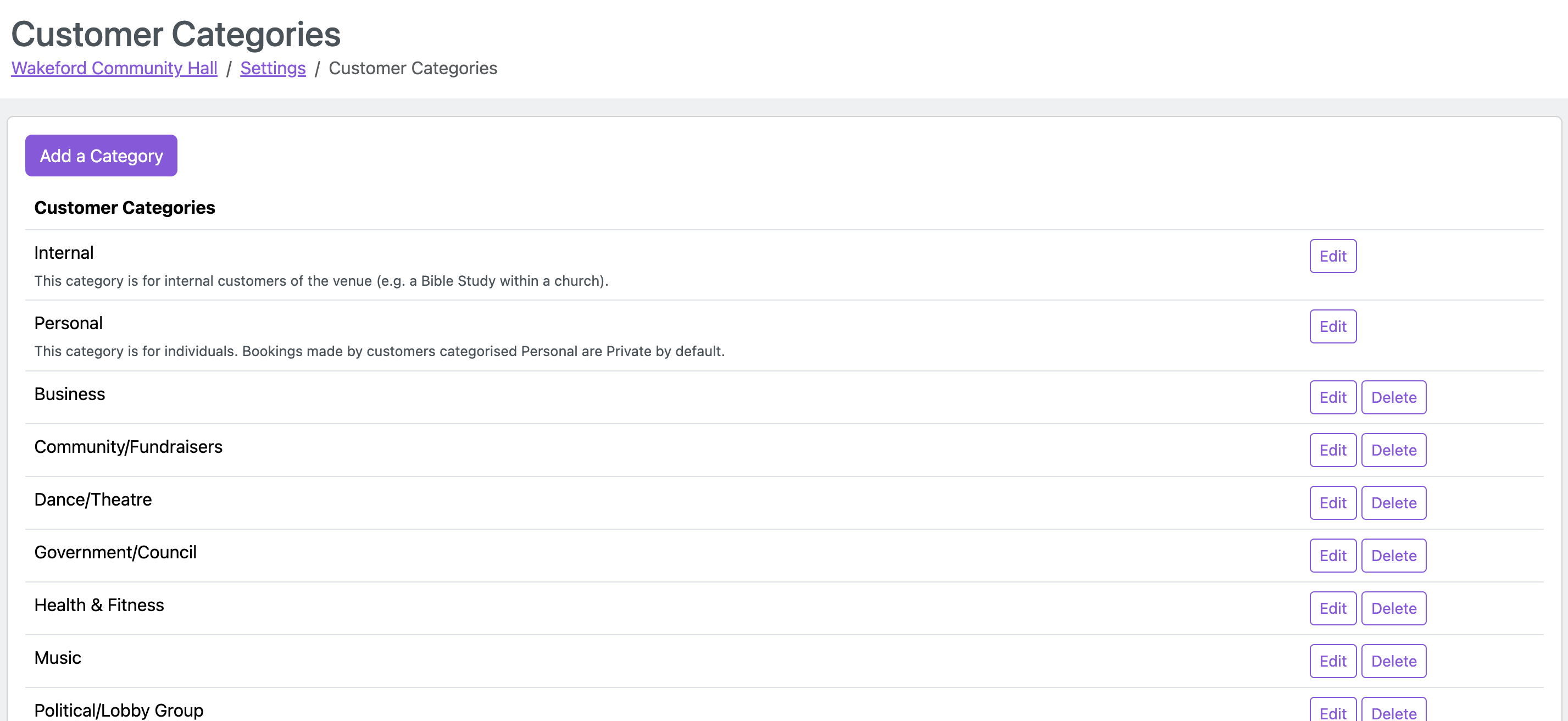The image size is (1568, 721).
Task: Edit the Dance/Theatre category
Action: [1332, 503]
